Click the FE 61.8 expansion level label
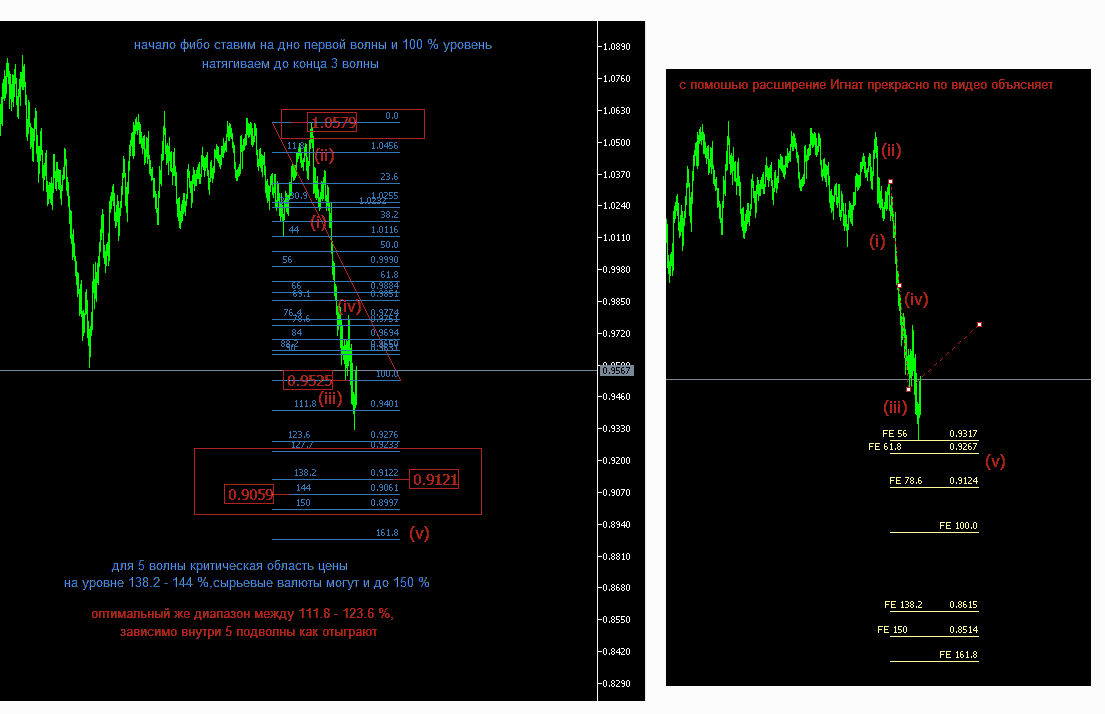1105x714 pixels. (x=884, y=446)
